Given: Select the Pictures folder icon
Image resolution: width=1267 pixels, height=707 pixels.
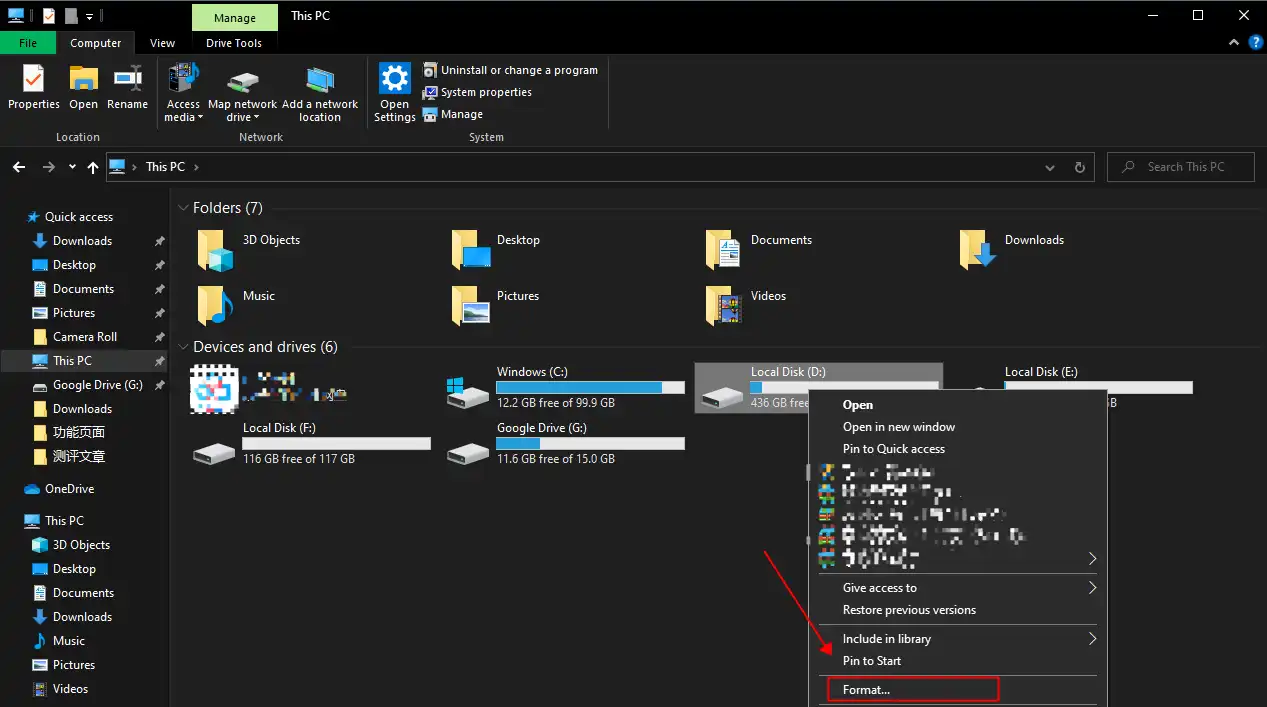Looking at the screenshot, I should click(470, 305).
